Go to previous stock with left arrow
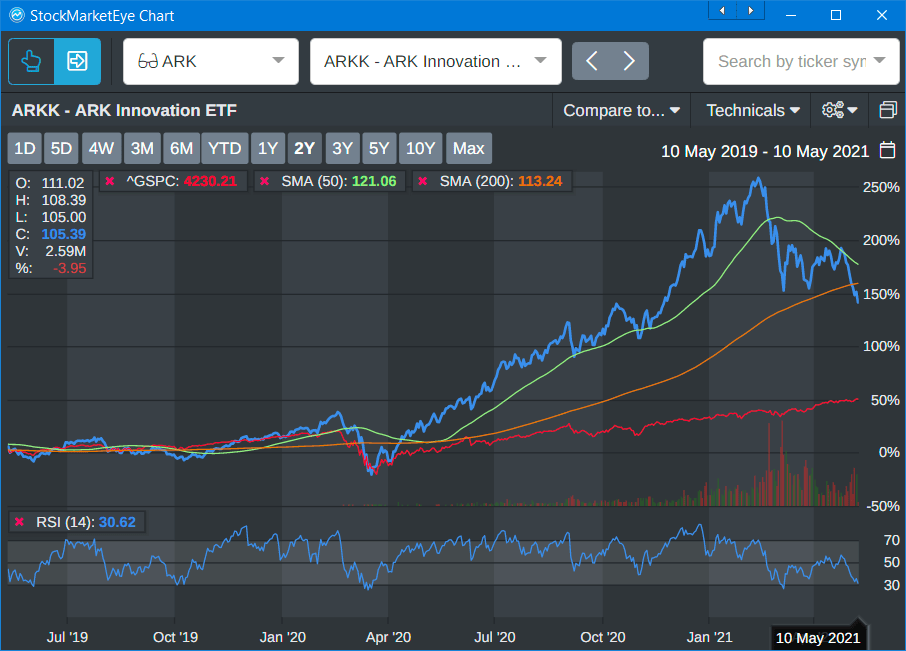Image resolution: width=906 pixels, height=651 pixels. point(591,61)
